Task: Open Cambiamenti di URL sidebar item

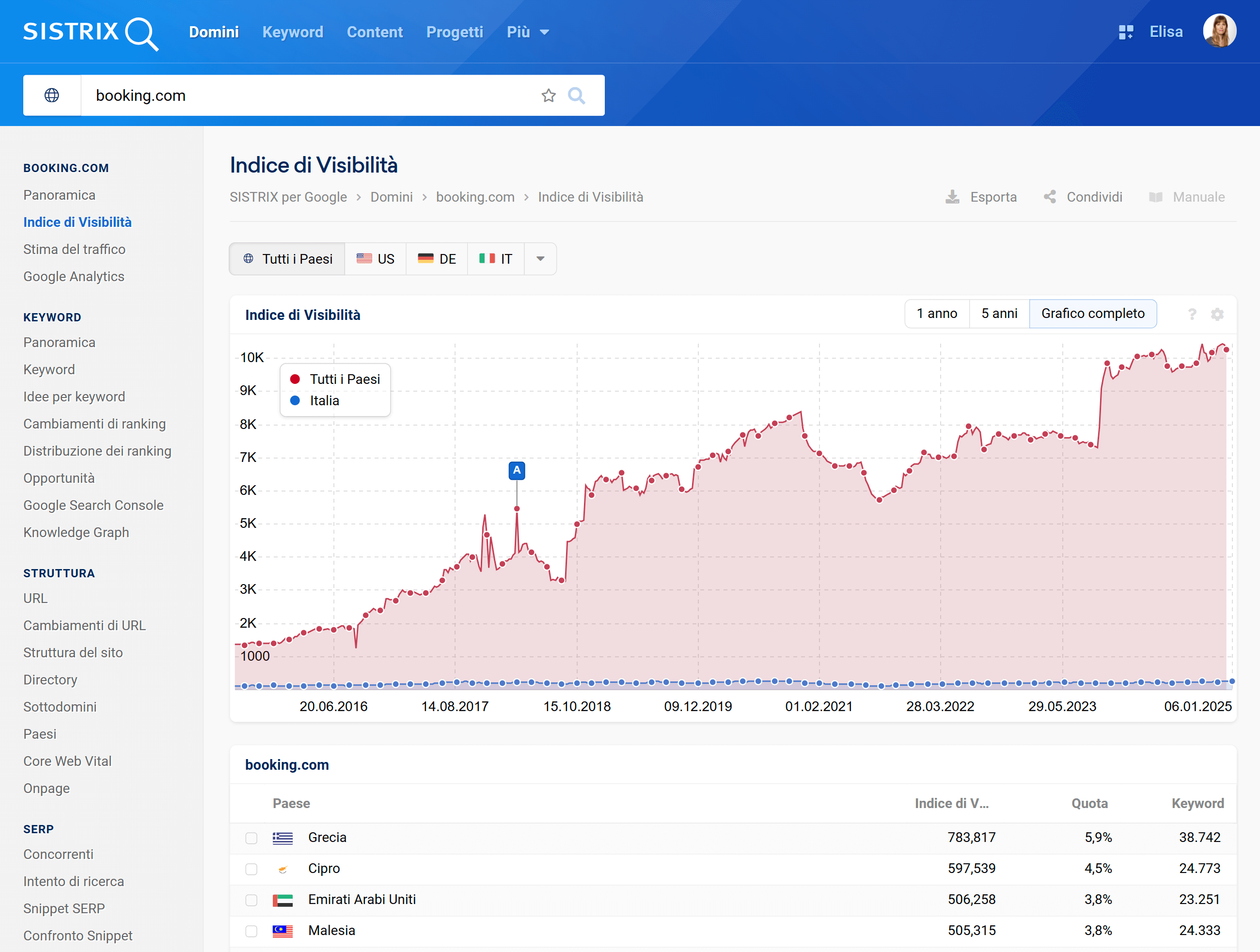Action: click(x=84, y=626)
